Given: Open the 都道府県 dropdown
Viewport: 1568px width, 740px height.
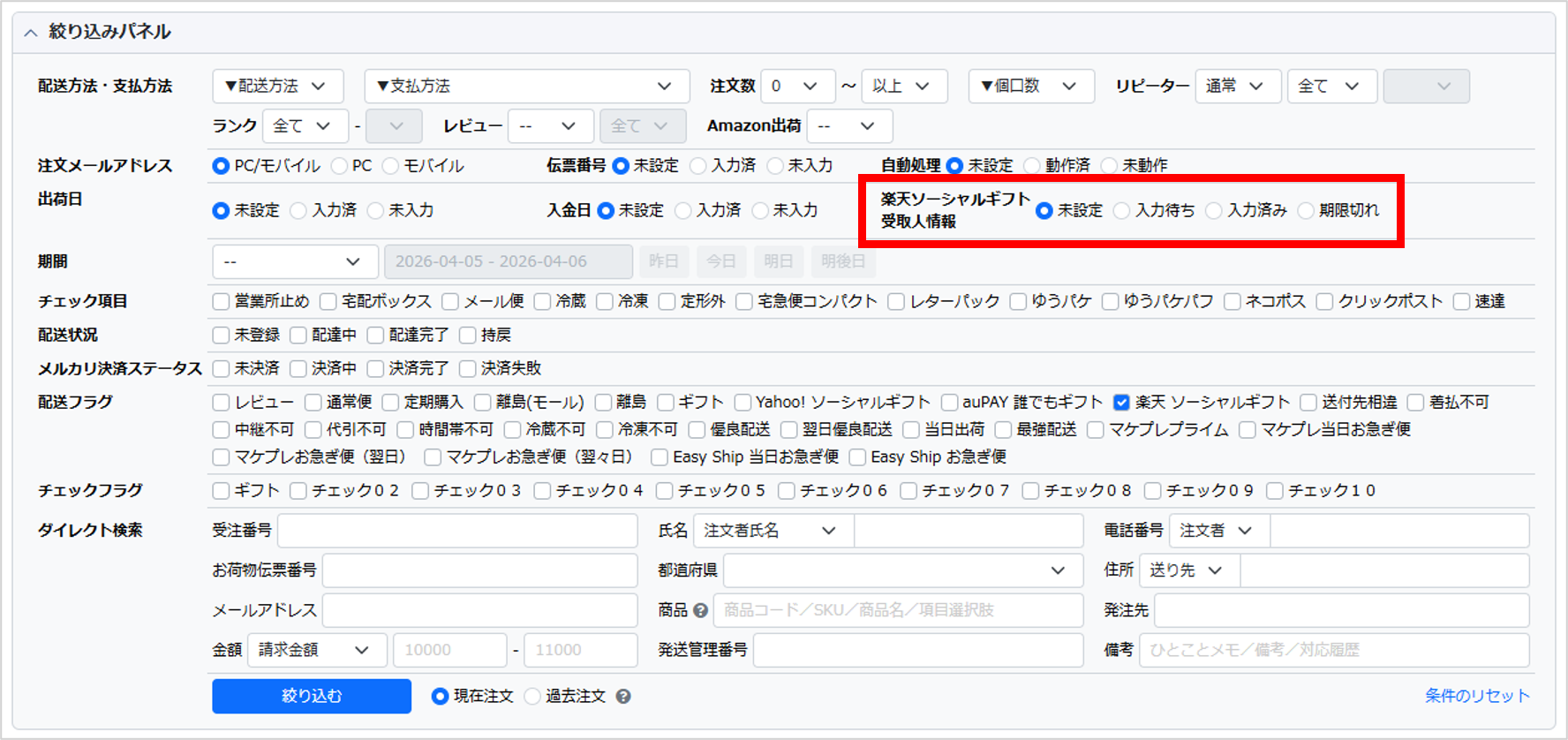Looking at the screenshot, I should click(901, 570).
